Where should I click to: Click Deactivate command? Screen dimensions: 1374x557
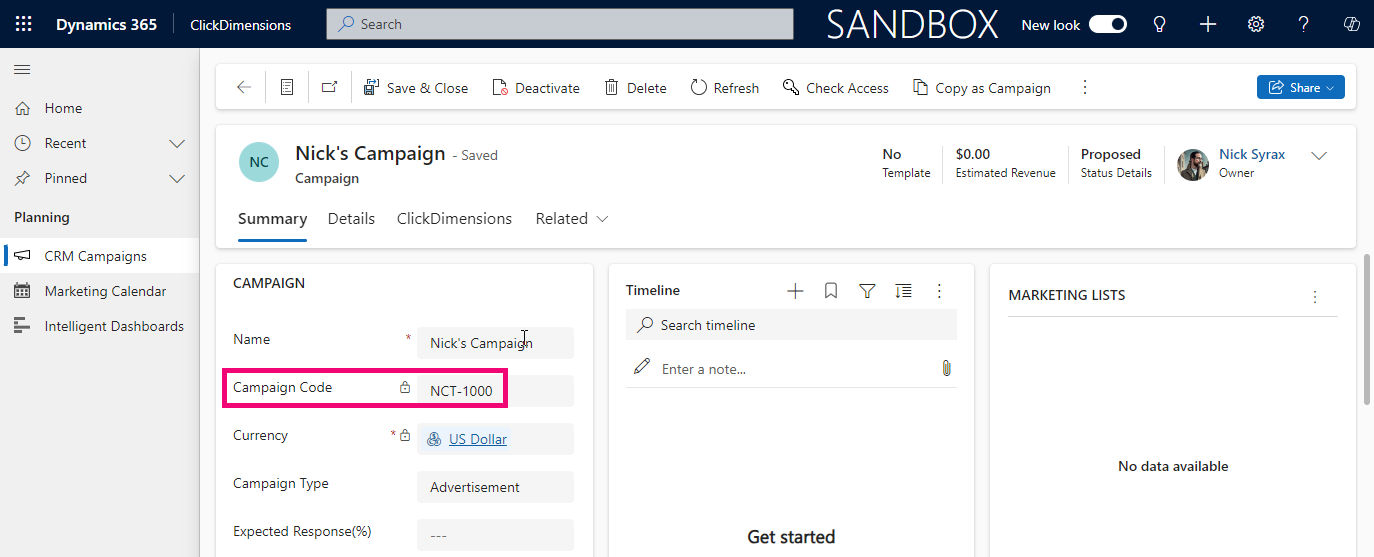[x=536, y=88]
